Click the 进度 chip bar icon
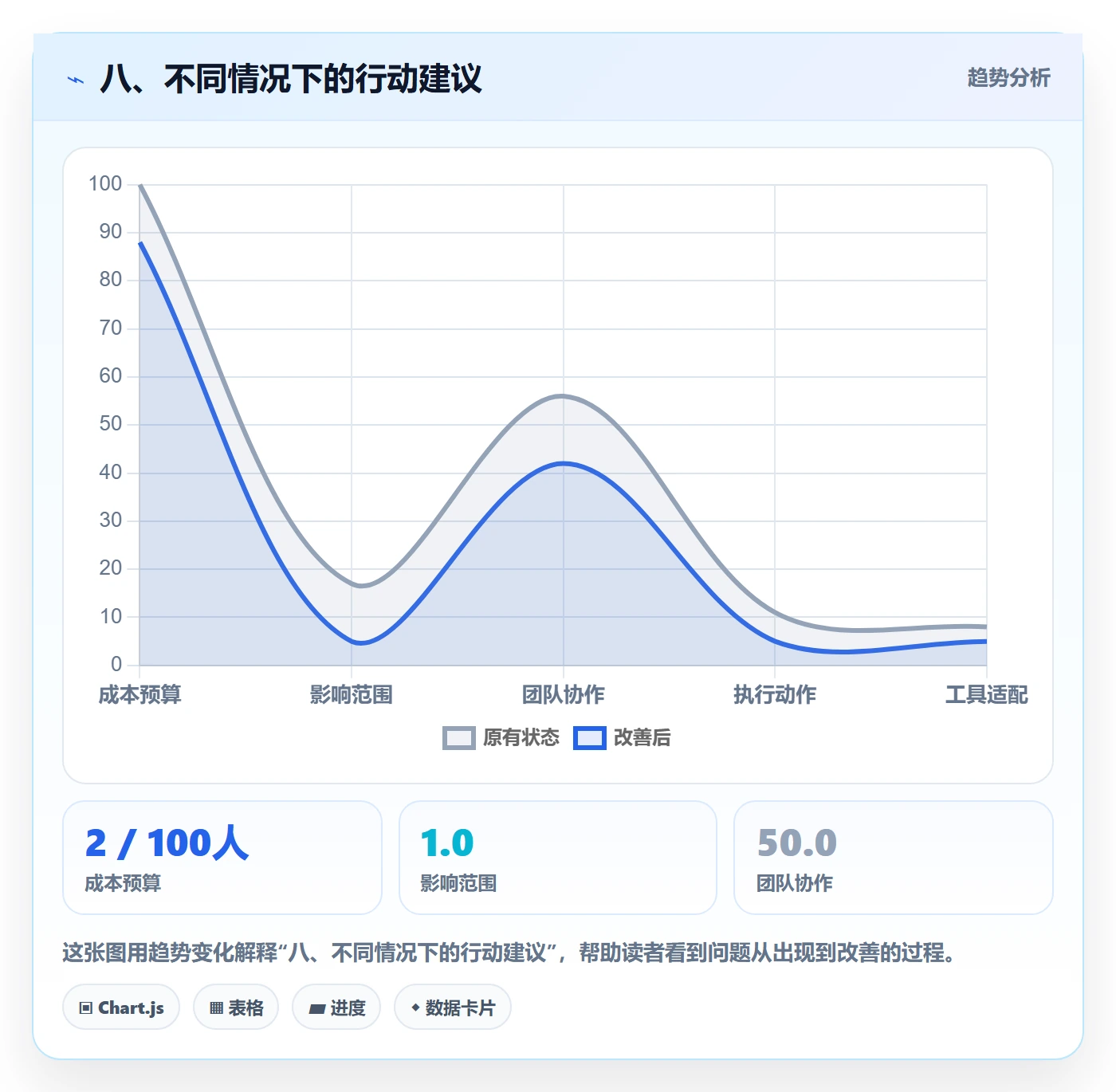 click(316, 1009)
